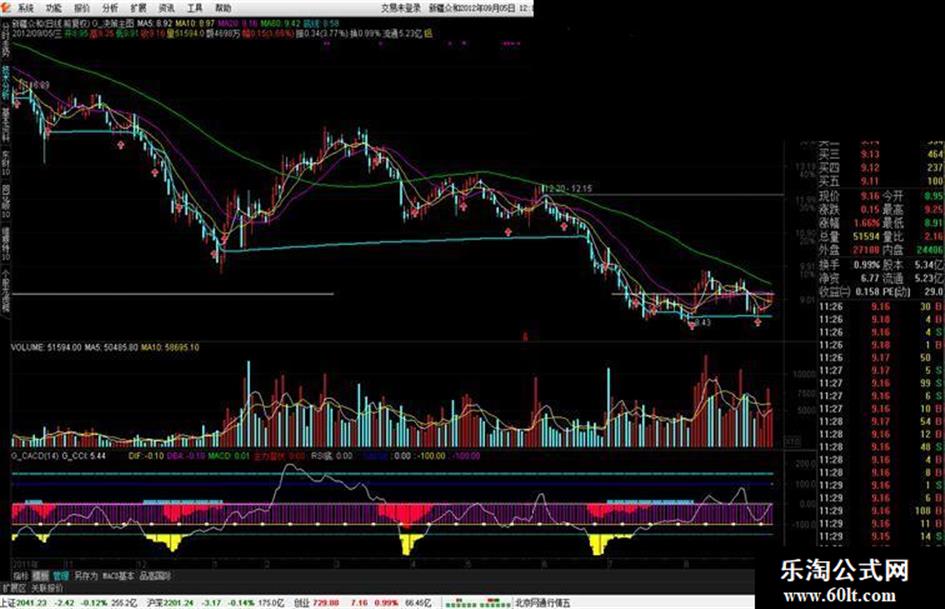The width and height of the screenshot is (945, 609).
Task: Open the 关联报价 panel tab
Action: coord(47,588)
